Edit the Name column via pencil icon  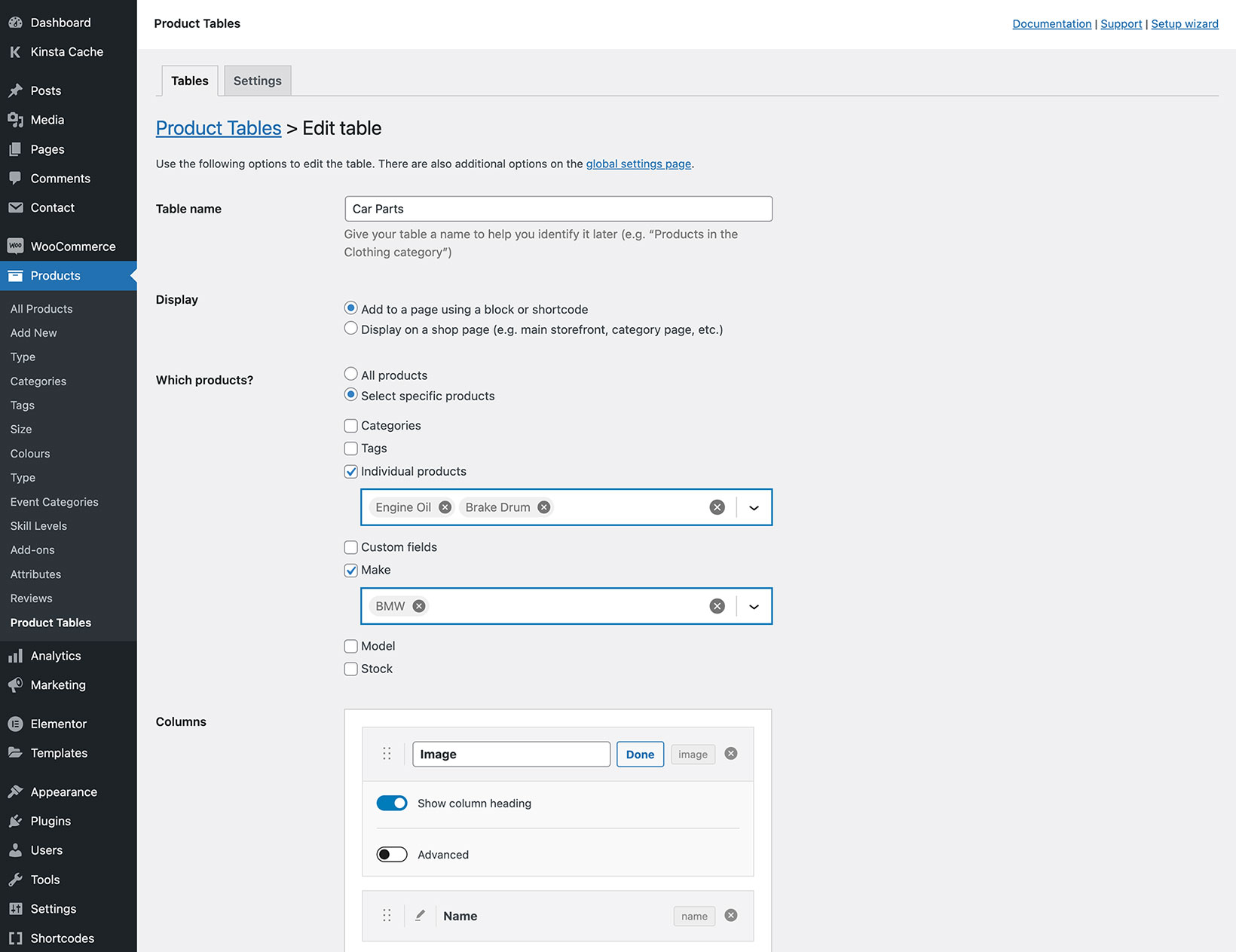pyautogui.click(x=420, y=916)
